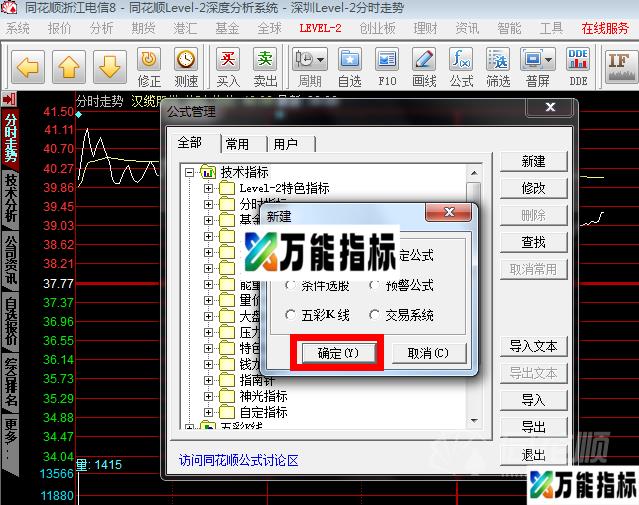Run the 测速 speed test tool

click(186, 67)
